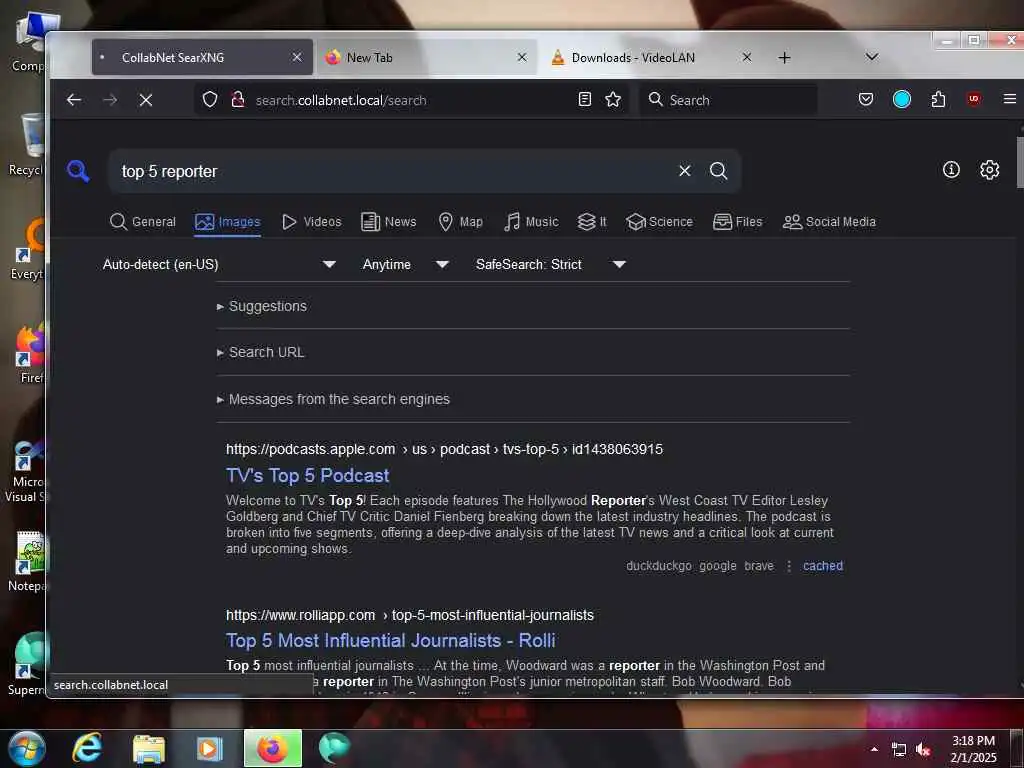Open the Auto-detect (en-US) language dropdown
This screenshot has height=768, width=1024.
coord(219,264)
